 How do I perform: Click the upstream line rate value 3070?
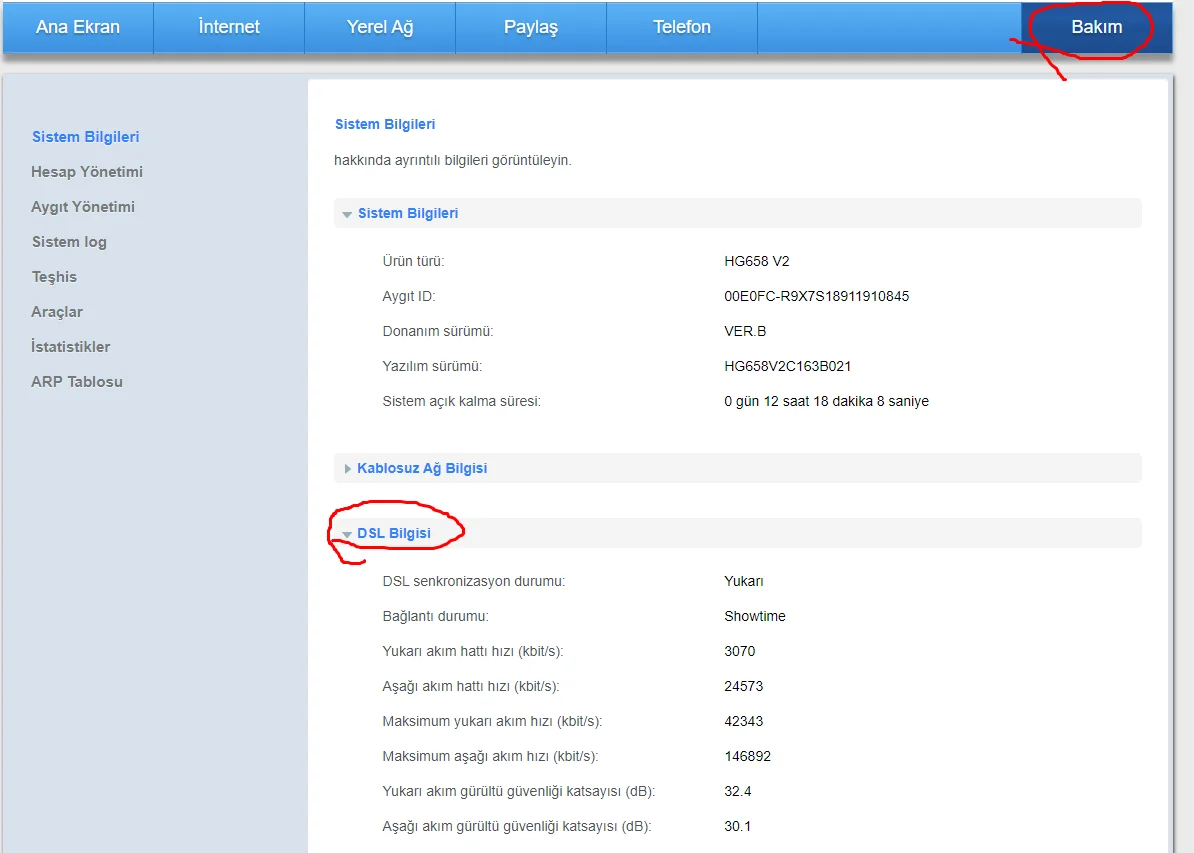739,651
